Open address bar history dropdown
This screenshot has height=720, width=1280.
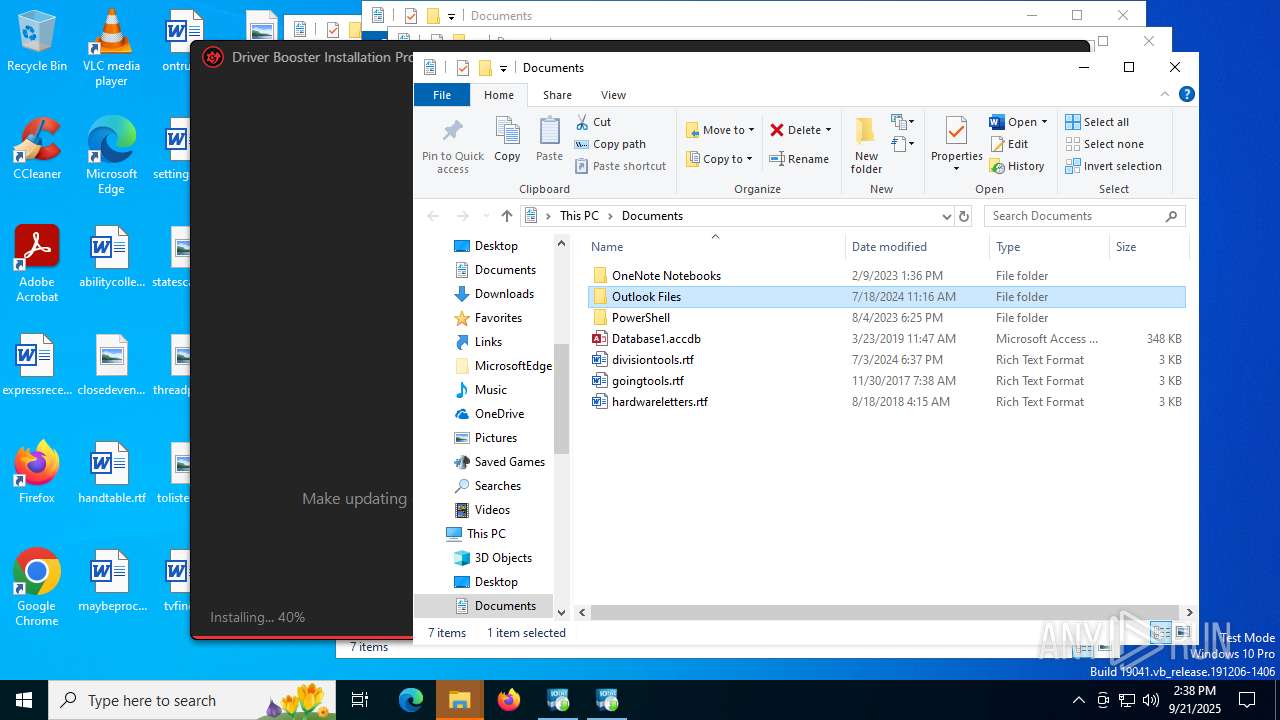946,216
